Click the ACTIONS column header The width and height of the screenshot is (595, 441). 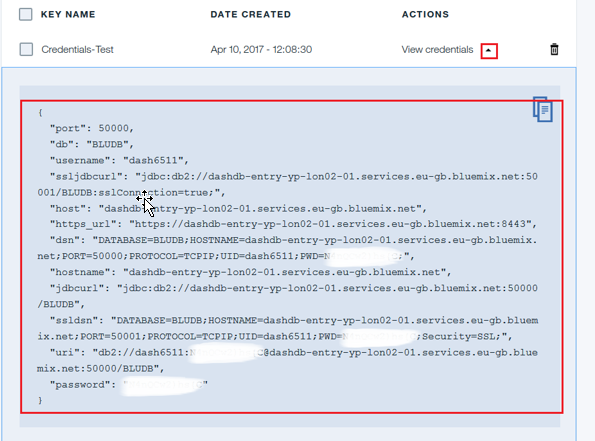click(425, 14)
